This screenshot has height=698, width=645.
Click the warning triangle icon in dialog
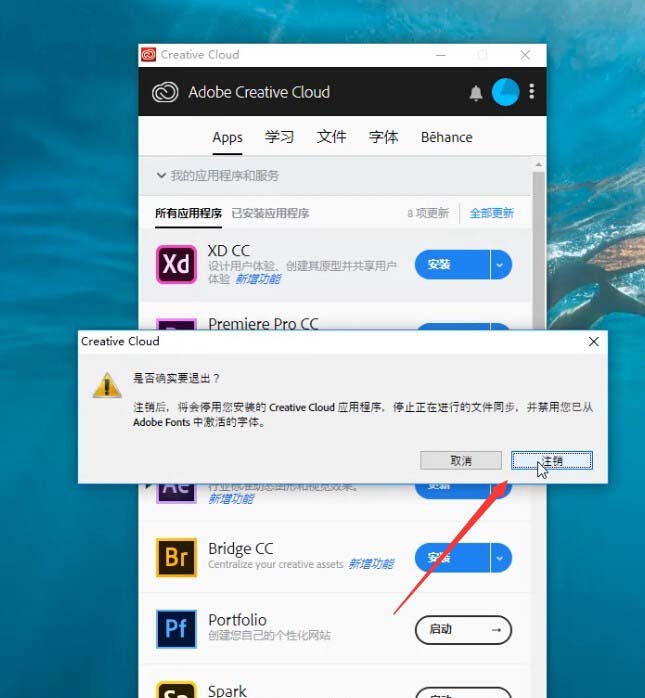pos(107,386)
